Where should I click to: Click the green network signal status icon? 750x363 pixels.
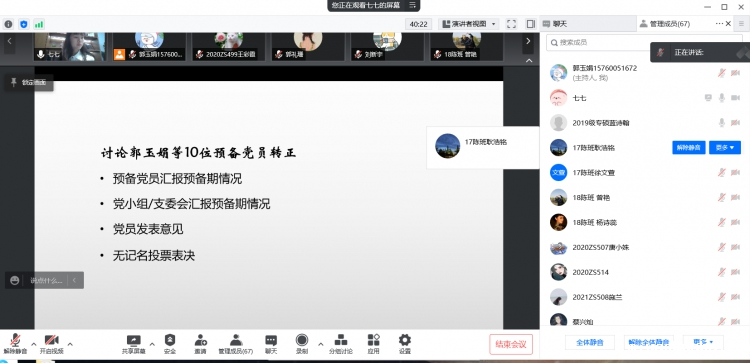pos(39,24)
